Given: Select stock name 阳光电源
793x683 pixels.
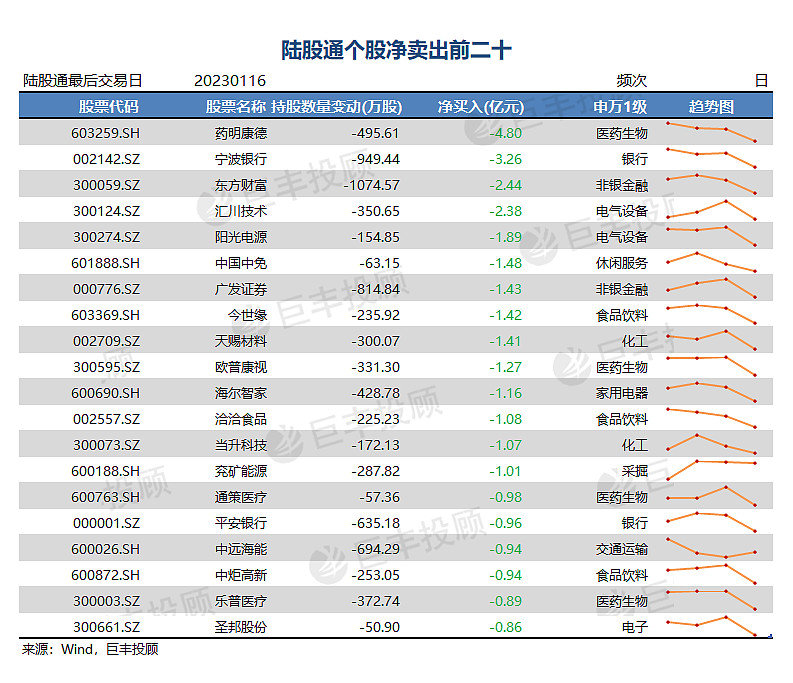Looking at the screenshot, I should tap(241, 237).
